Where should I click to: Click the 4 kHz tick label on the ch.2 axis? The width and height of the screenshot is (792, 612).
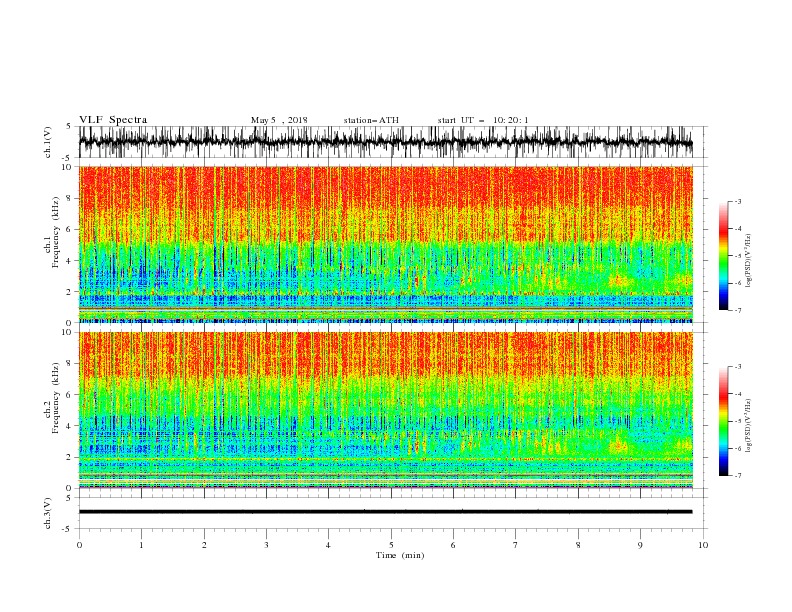click(x=69, y=426)
